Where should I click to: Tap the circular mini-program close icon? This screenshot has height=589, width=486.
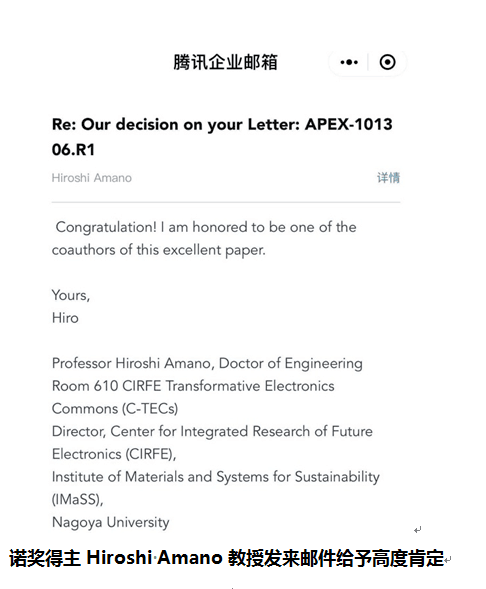pyautogui.click(x=387, y=62)
